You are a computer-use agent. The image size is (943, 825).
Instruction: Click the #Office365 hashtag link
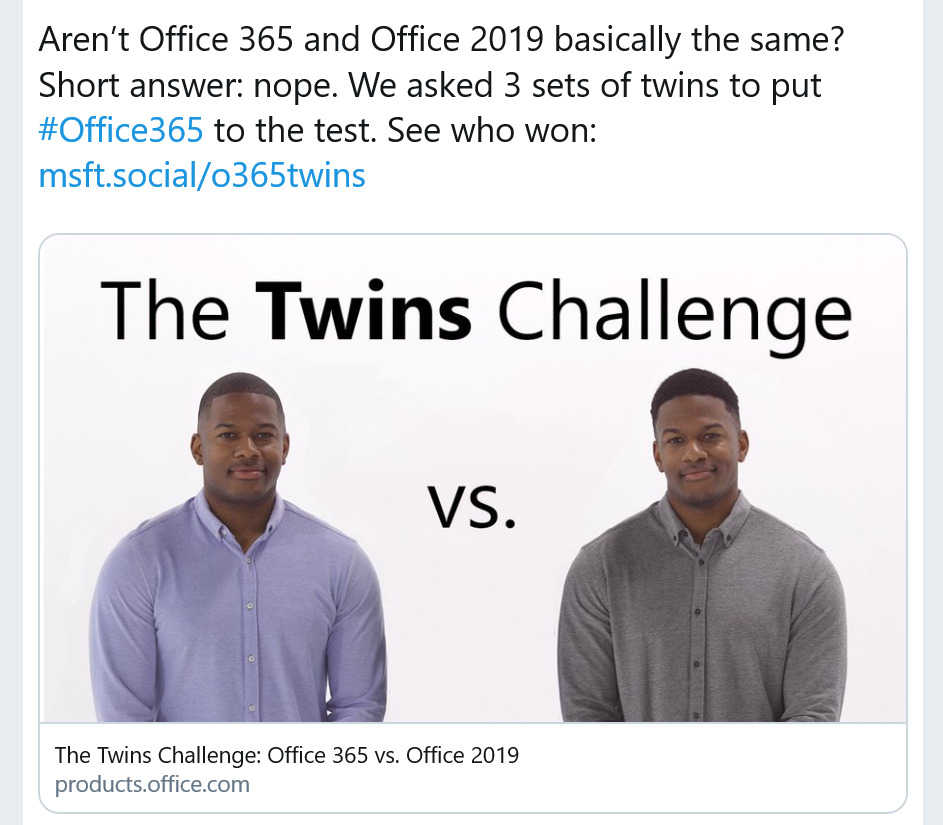click(x=121, y=131)
